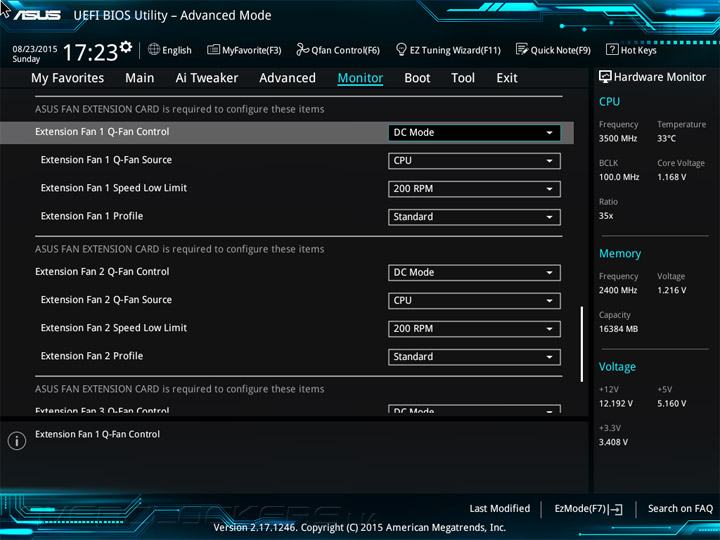Switch to EzMode(F7)
The image size is (720, 540).
[589, 509]
